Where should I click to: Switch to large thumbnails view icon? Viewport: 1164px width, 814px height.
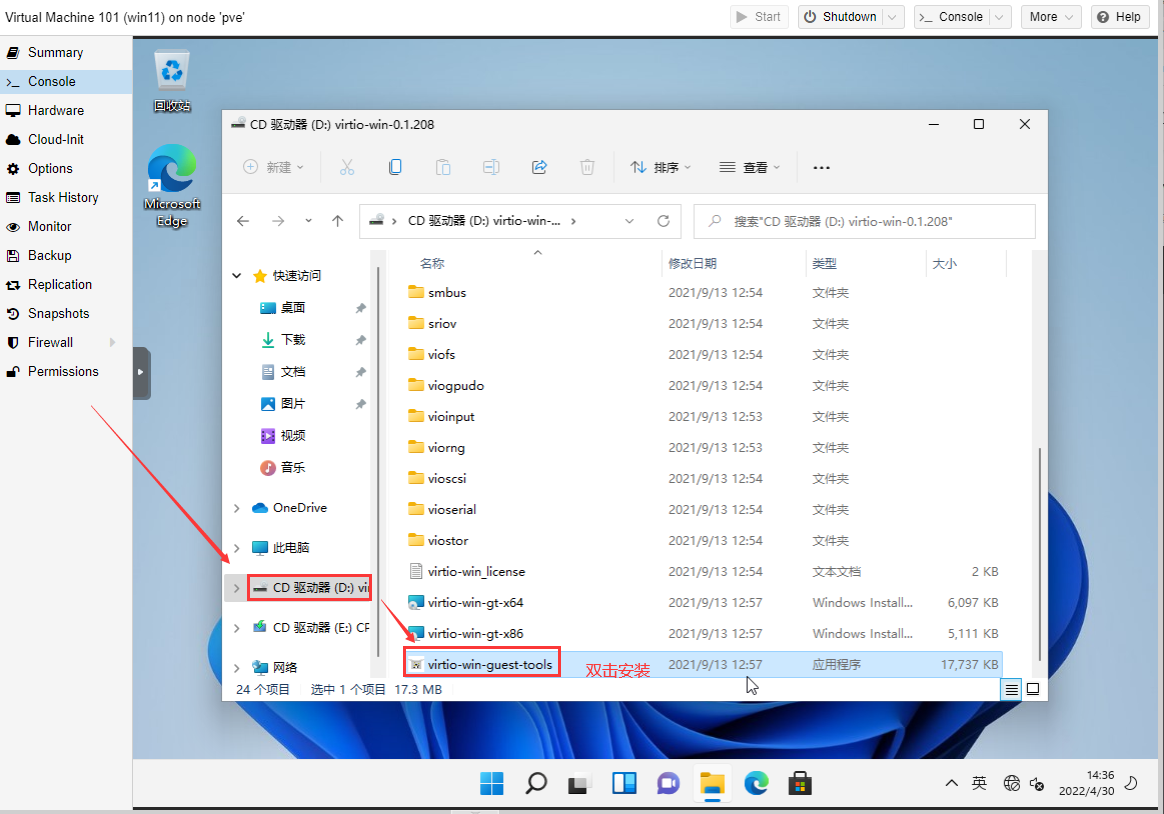coord(1033,689)
